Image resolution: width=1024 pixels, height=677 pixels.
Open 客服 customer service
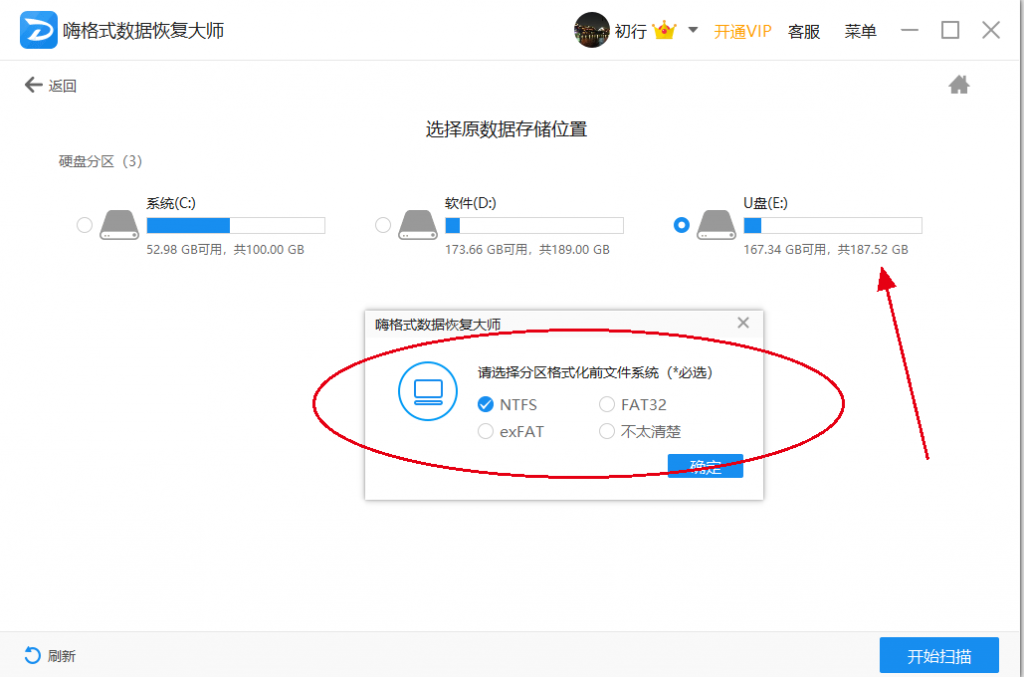[804, 31]
